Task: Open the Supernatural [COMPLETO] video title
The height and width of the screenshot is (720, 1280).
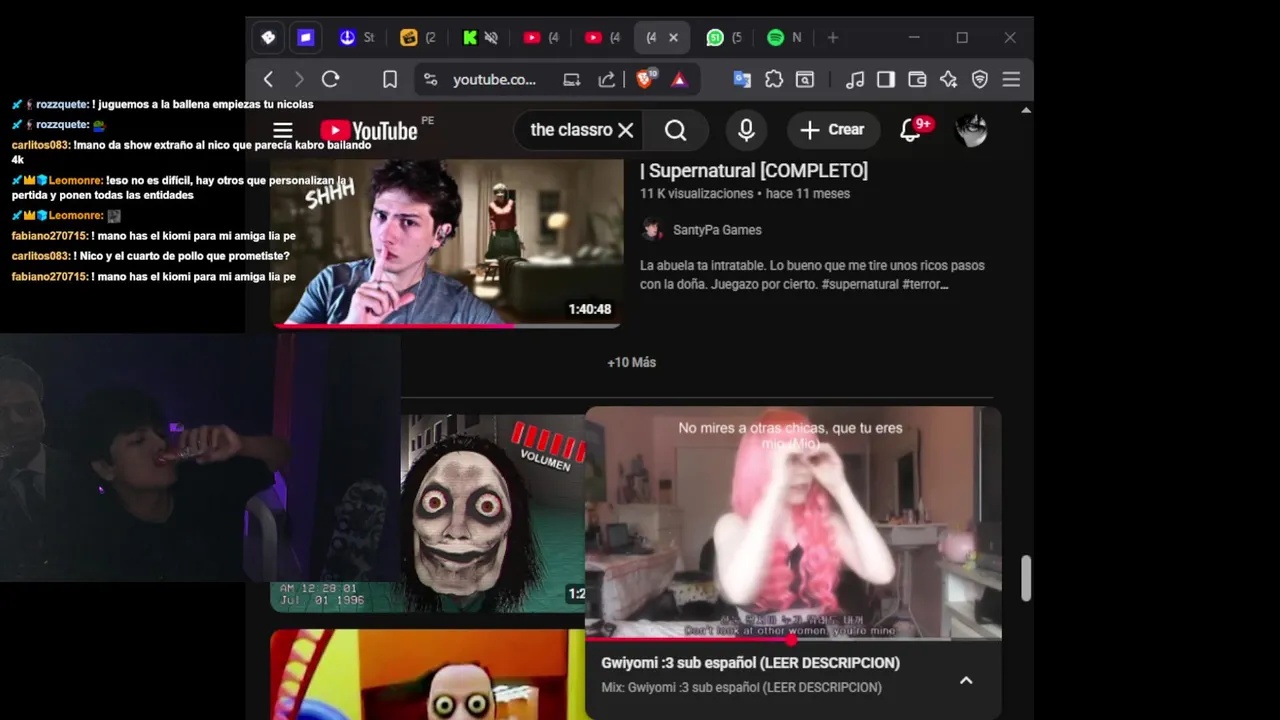Action: pos(754,171)
